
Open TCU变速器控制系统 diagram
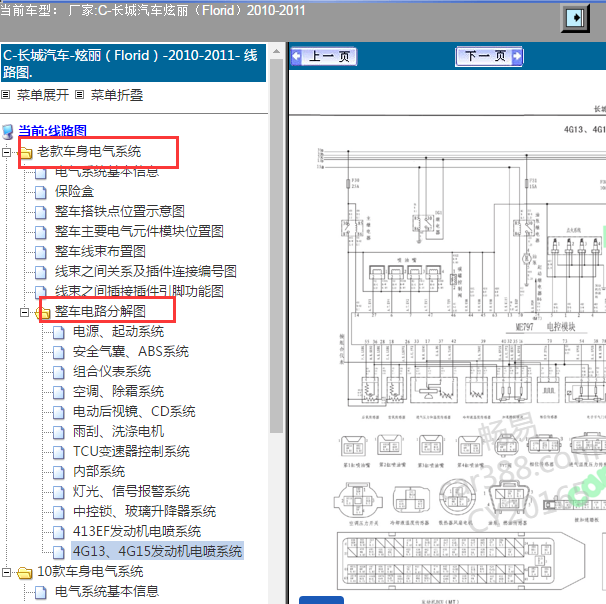point(131,452)
